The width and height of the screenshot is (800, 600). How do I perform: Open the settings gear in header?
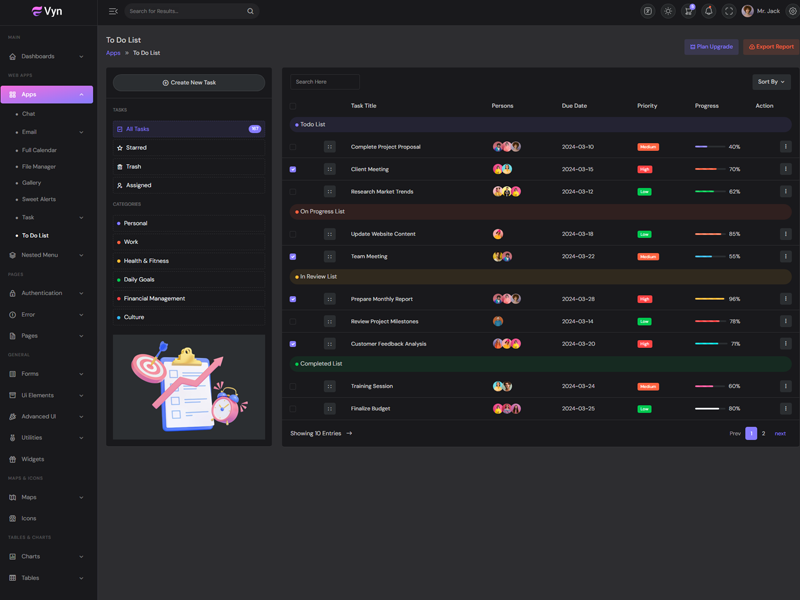[792, 11]
